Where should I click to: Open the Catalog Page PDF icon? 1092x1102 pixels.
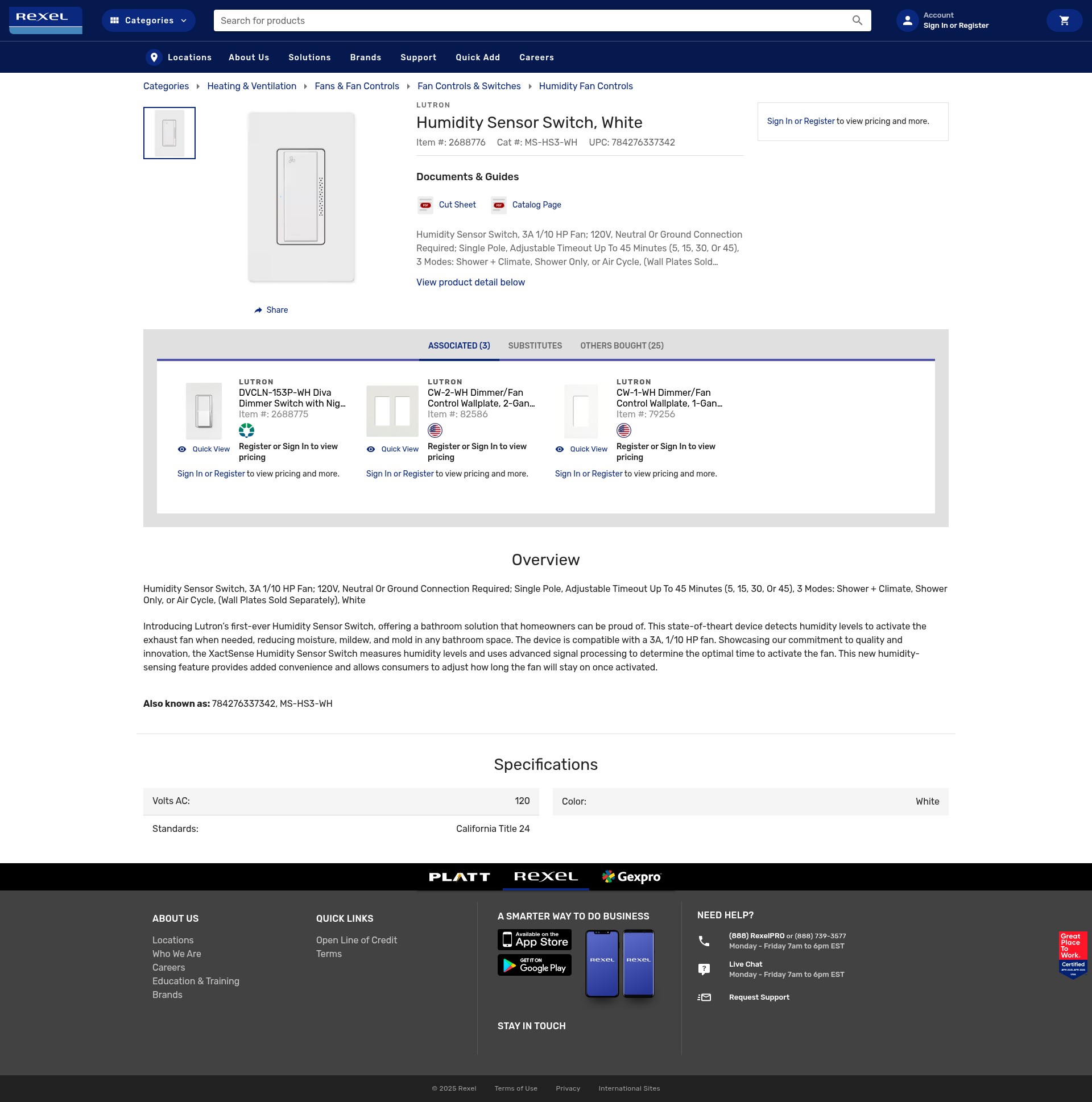coord(499,205)
